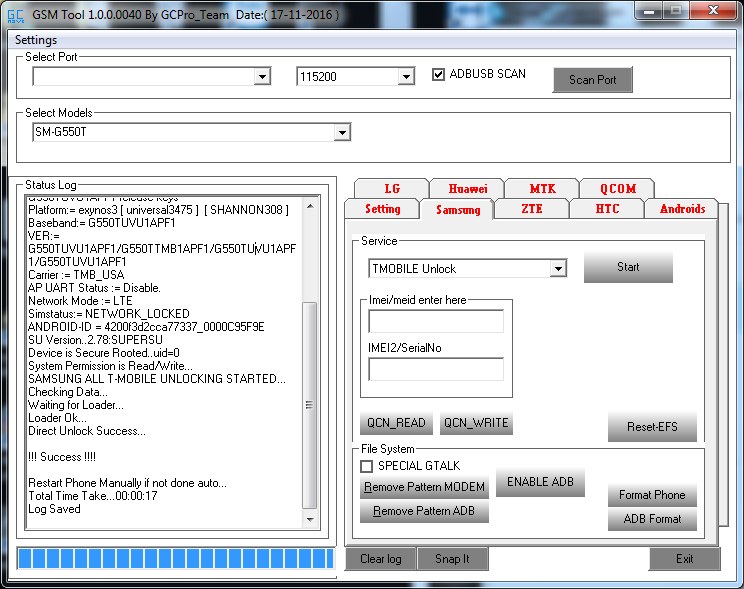Click the Status Log vertical scrollbar
This screenshot has height=589, width=744.
coord(309,360)
